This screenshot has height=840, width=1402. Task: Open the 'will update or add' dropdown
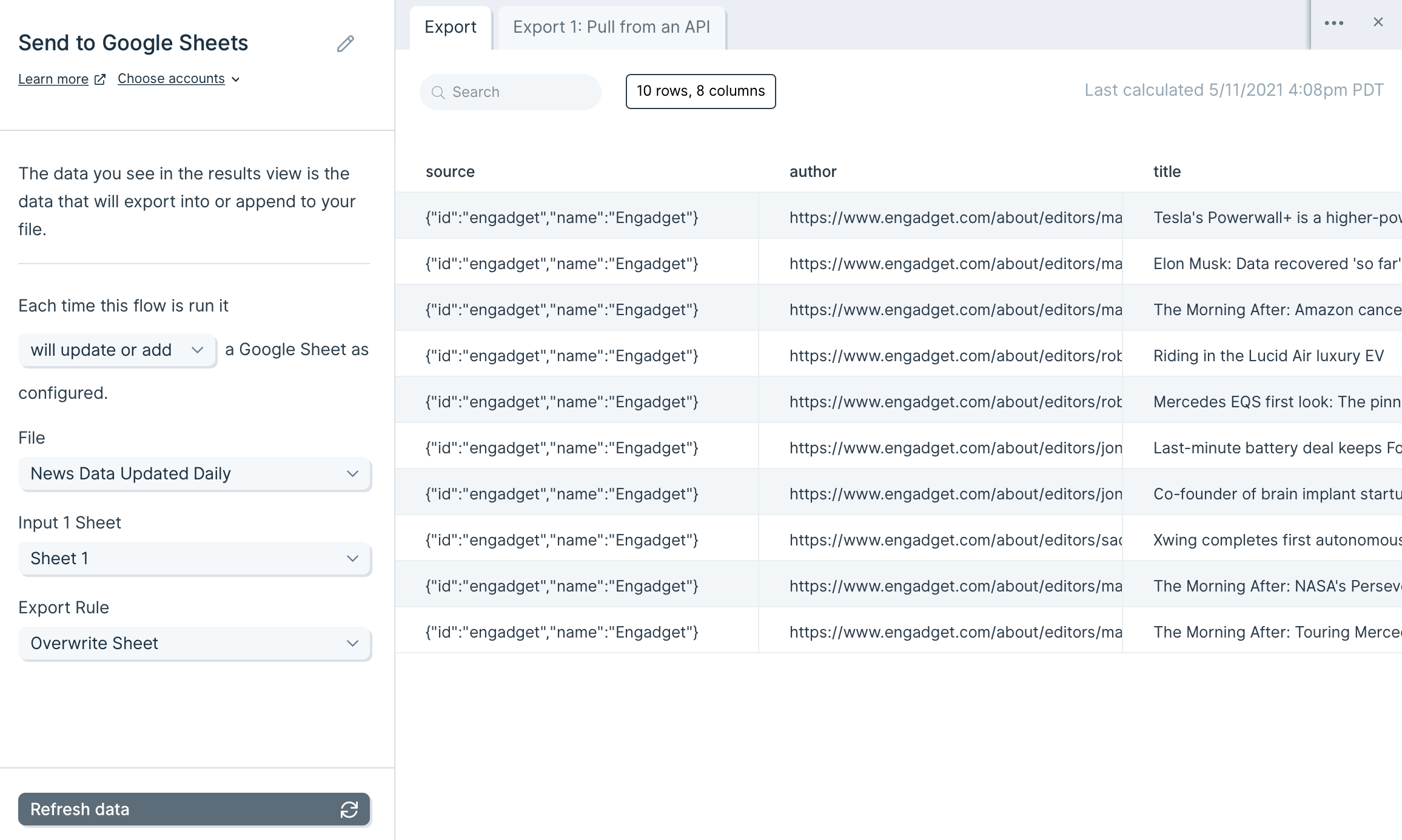tap(117, 350)
